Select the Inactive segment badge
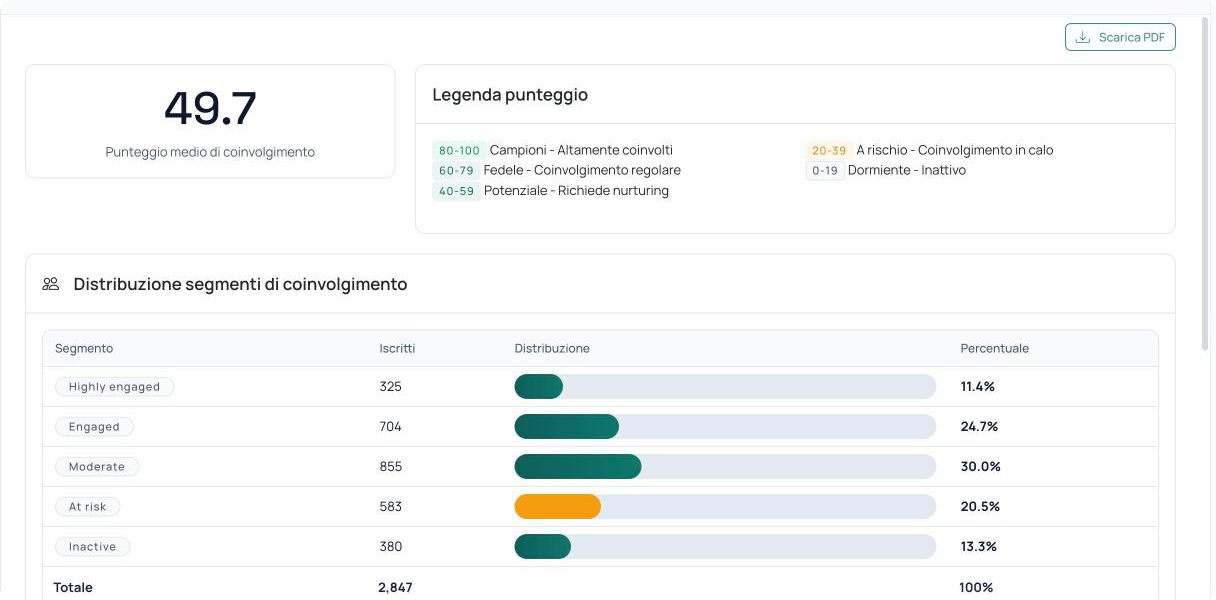 [x=92, y=547]
